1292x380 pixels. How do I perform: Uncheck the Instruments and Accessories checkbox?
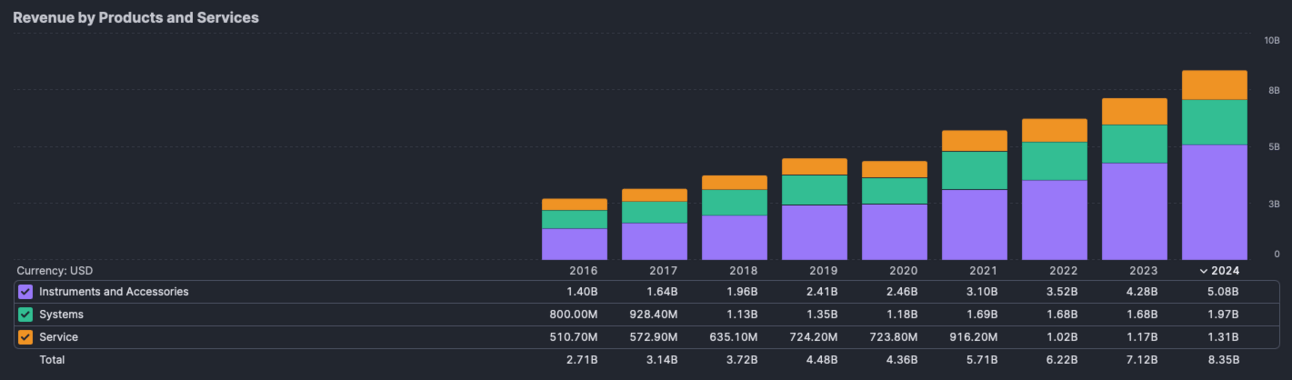pyautogui.click(x=26, y=292)
